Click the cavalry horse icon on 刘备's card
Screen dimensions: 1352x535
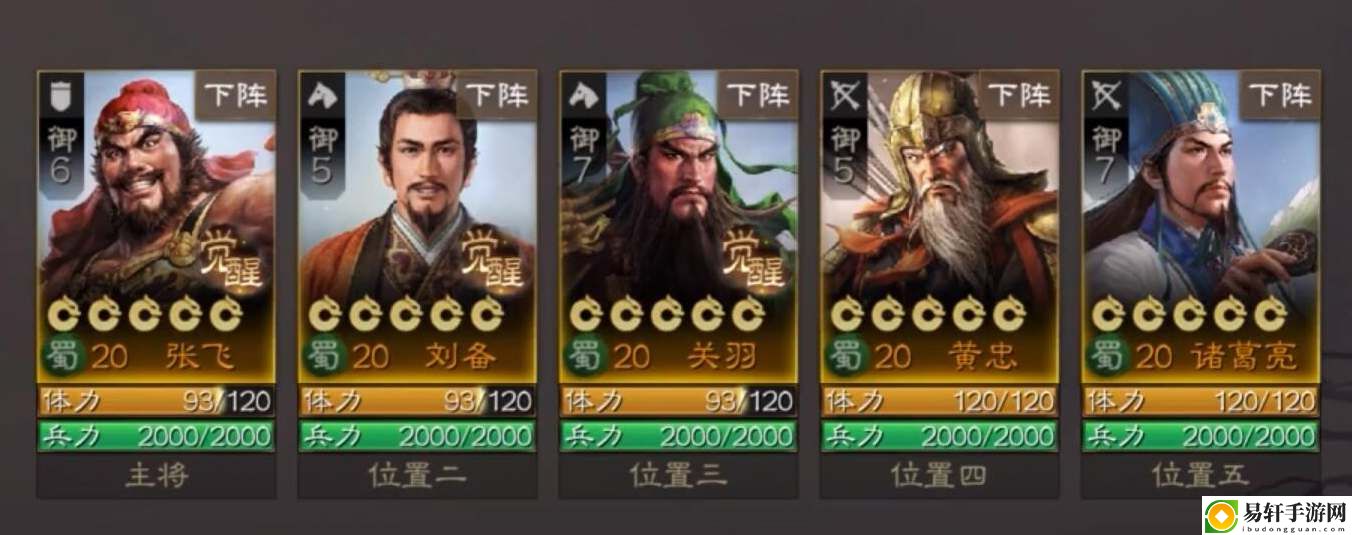321,97
